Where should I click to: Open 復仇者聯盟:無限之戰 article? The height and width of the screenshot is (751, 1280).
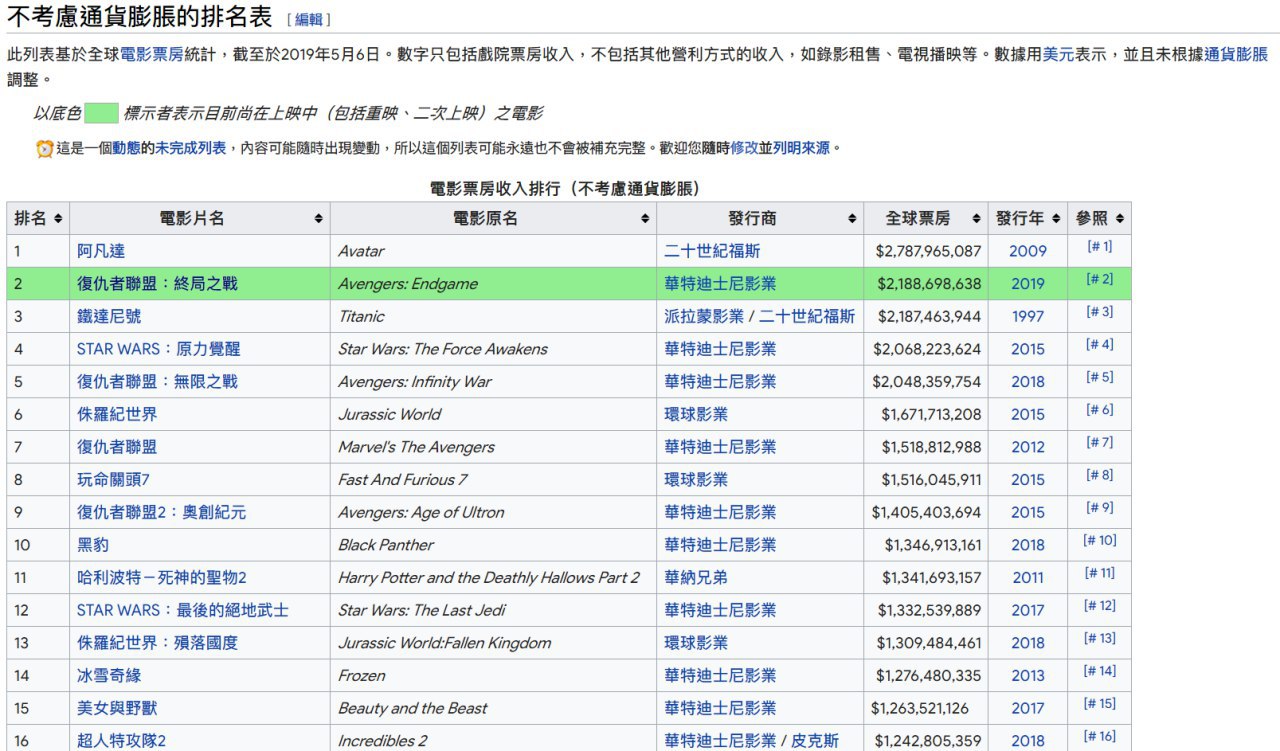[157, 381]
